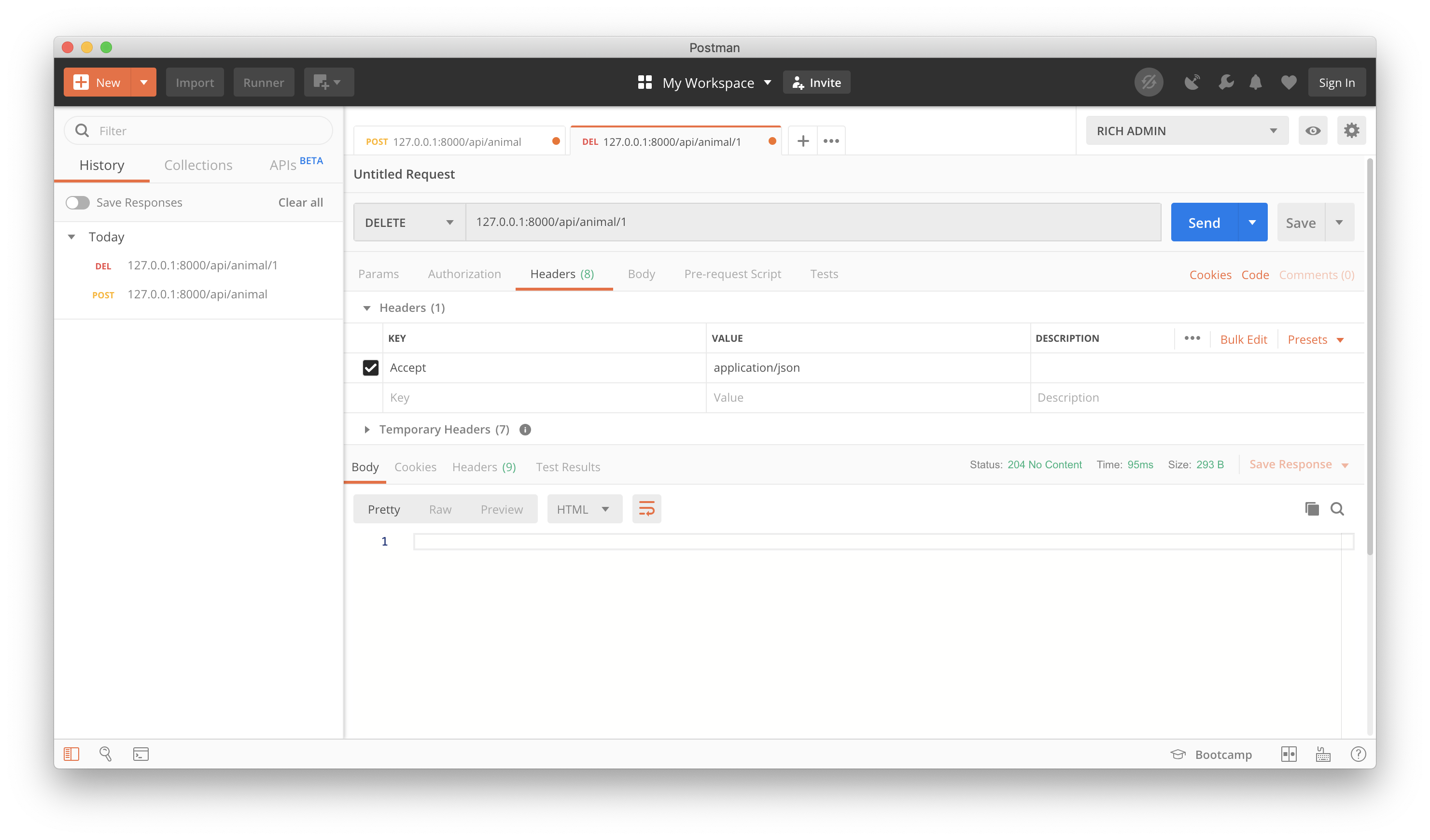Search within the response body
Viewport: 1430px width, 840px height.
tap(1337, 508)
